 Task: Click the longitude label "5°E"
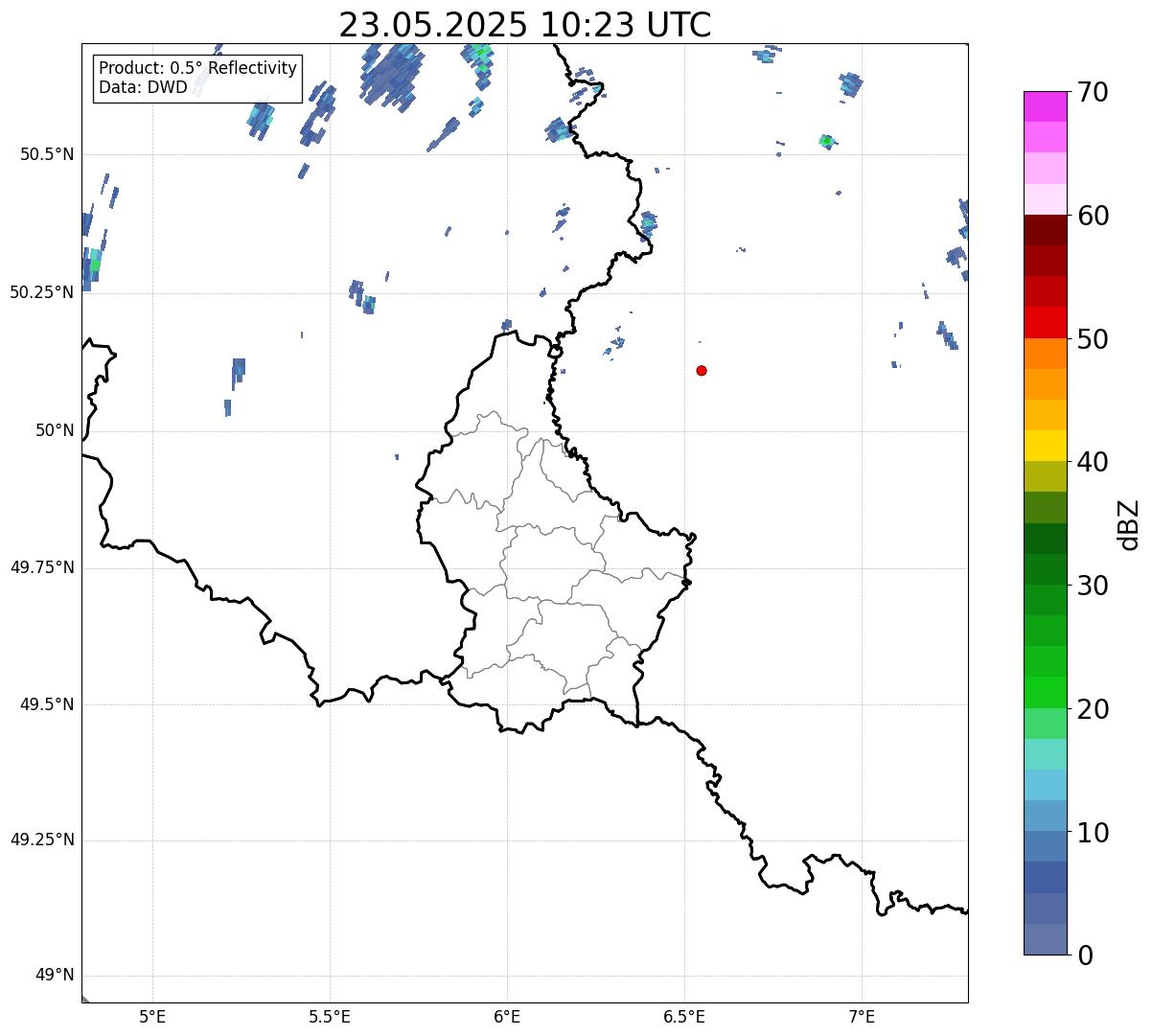[152, 1017]
